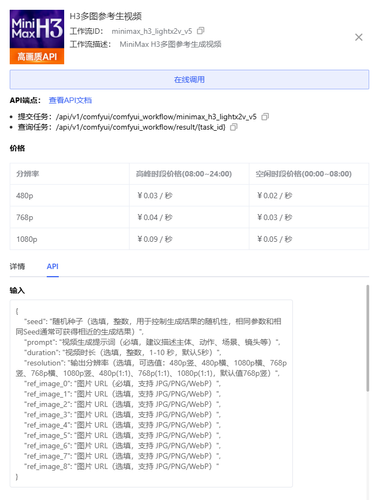Click peak price ¥0.09 / 秒
The image size is (380, 500).
point(155,239)
